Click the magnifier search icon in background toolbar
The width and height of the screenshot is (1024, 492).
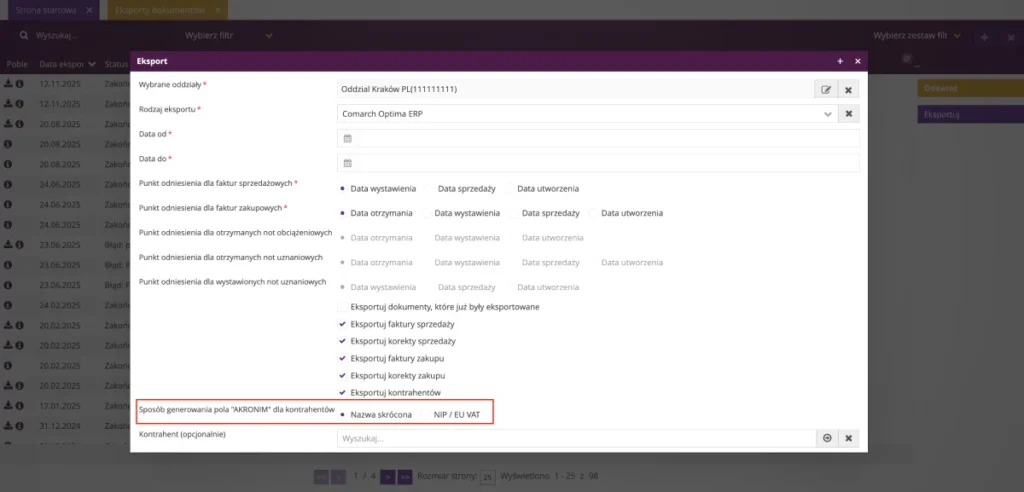tap(24, 35)
